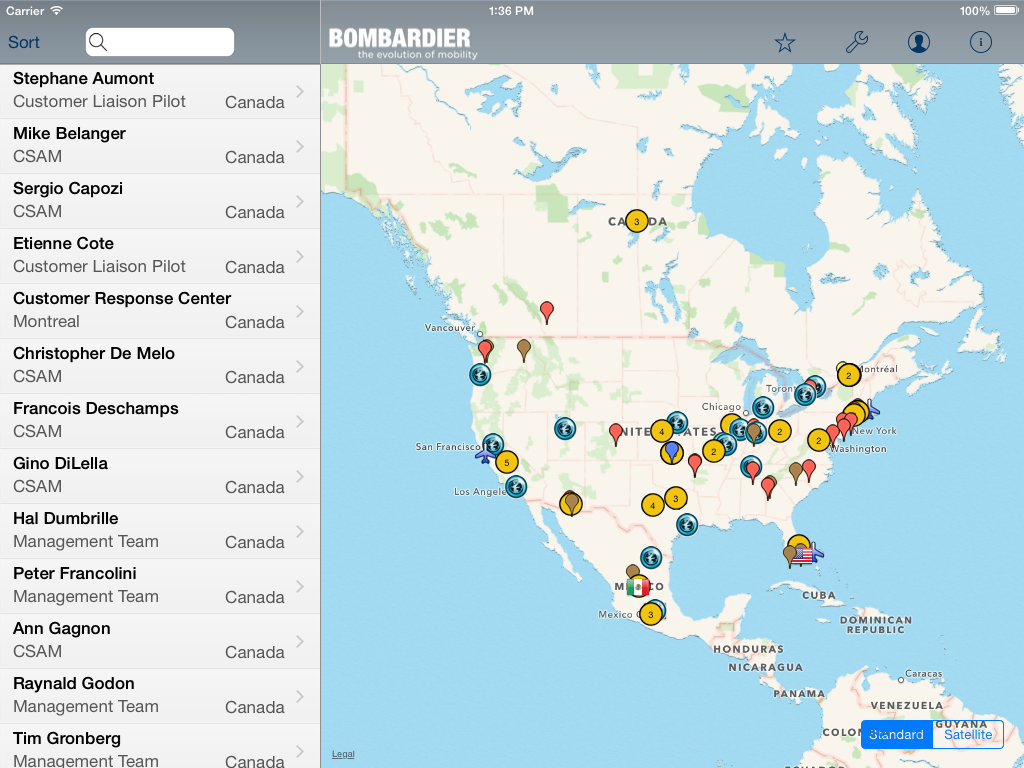The height and width of the screenshot is (768, 1024).
Task: Expand Christopher De Melo row chevron
Action: pyautogui.click(x=300, y=366)
